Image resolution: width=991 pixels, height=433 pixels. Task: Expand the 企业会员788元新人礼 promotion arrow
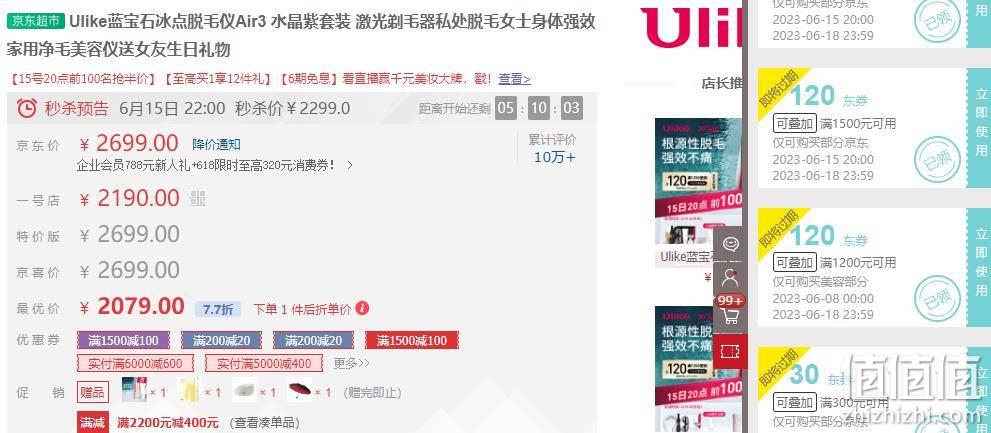pyautogui.click(x=350, y=166)
